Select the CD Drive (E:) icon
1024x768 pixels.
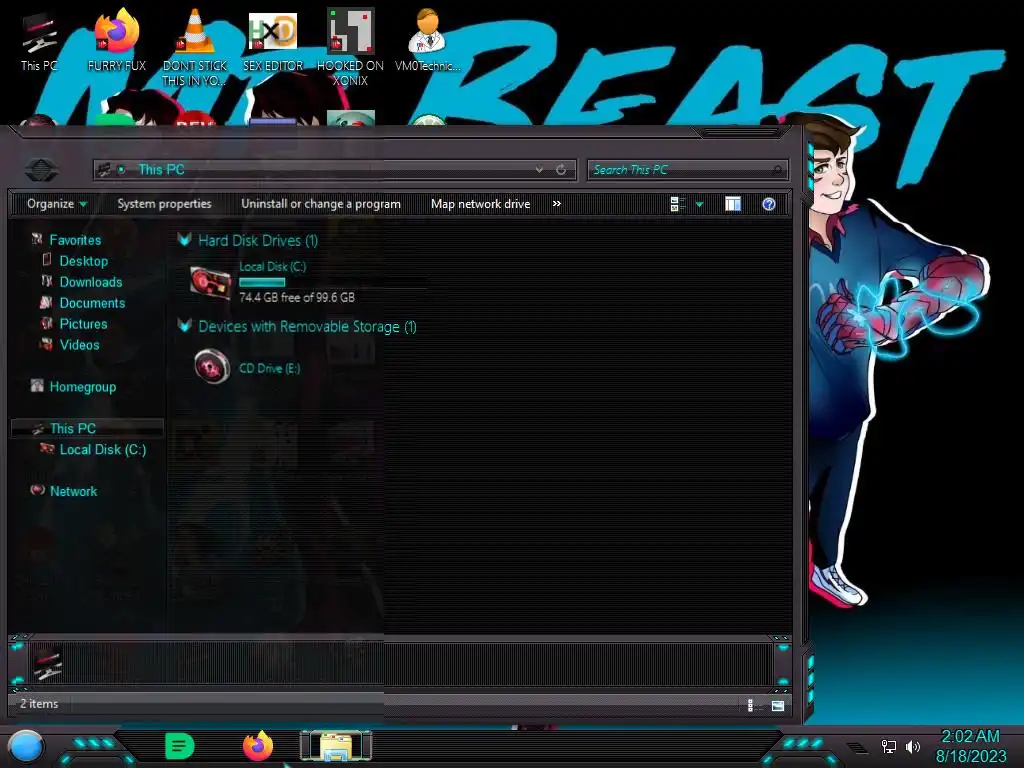212,366
